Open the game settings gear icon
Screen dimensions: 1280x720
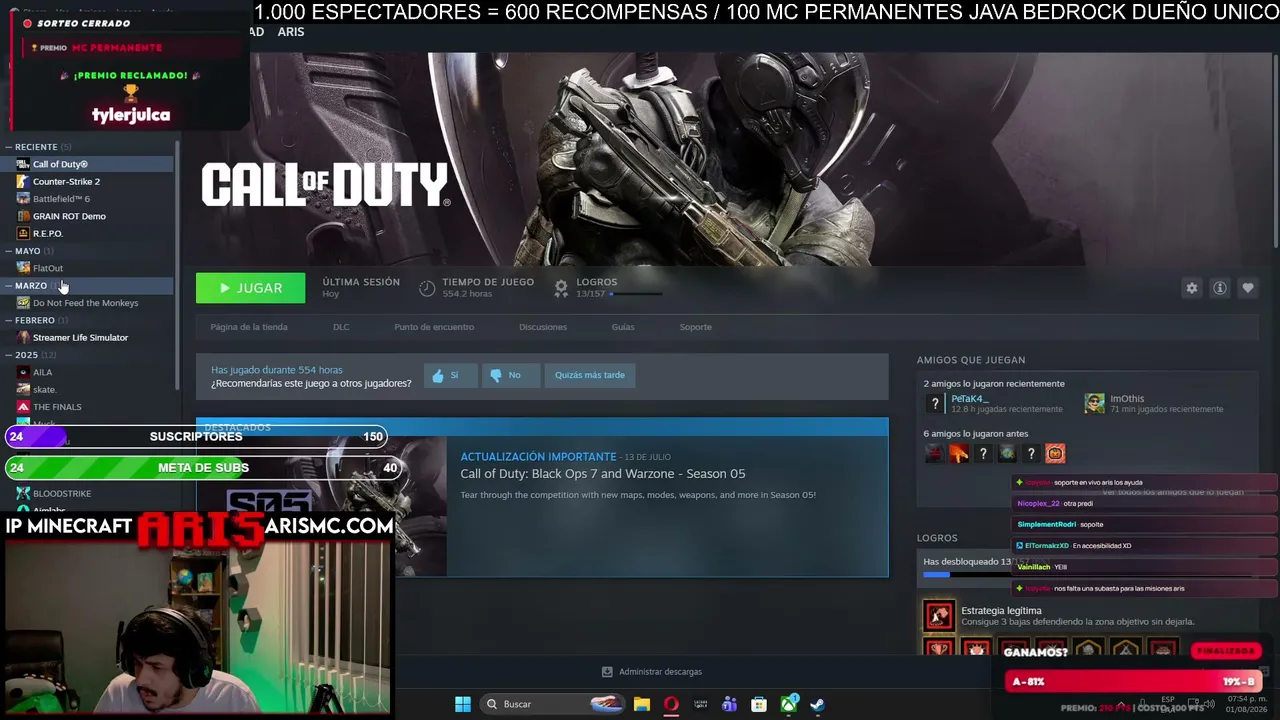click(x=1192, y=288)
